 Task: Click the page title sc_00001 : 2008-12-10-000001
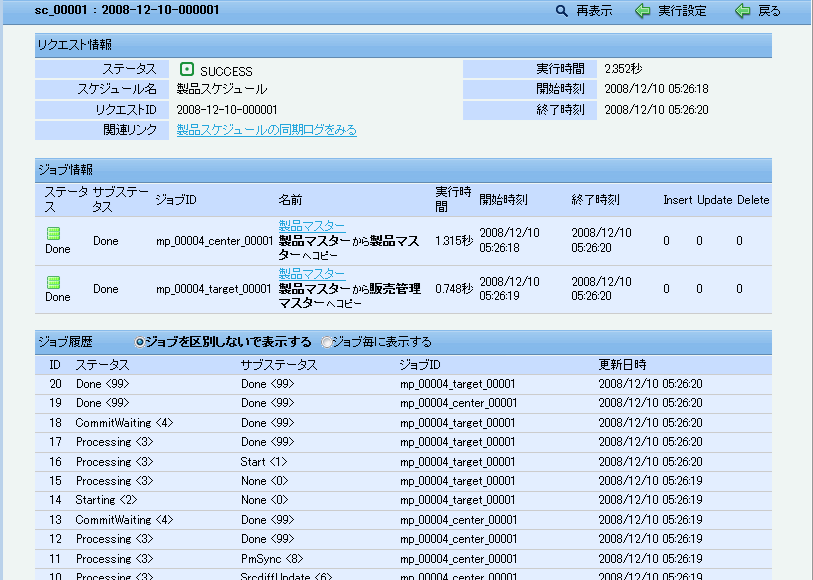(127, 10)
